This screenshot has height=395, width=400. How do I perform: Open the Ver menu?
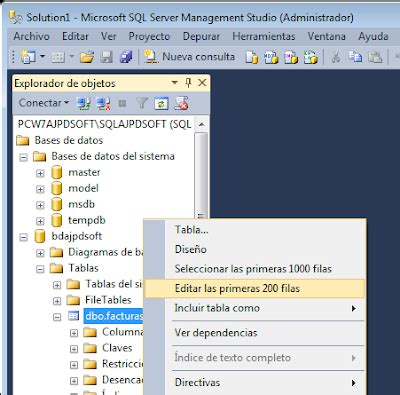[x=109, y=36]
